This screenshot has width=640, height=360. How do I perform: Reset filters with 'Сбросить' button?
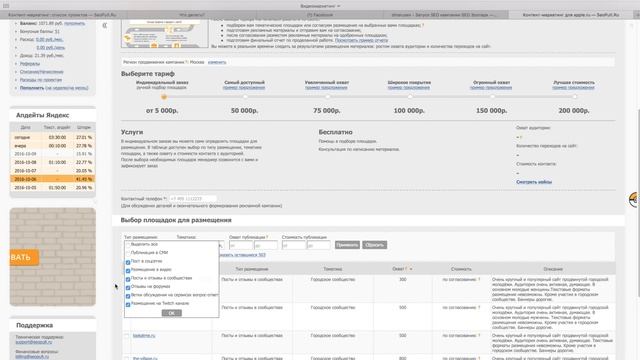coord(374,245)
